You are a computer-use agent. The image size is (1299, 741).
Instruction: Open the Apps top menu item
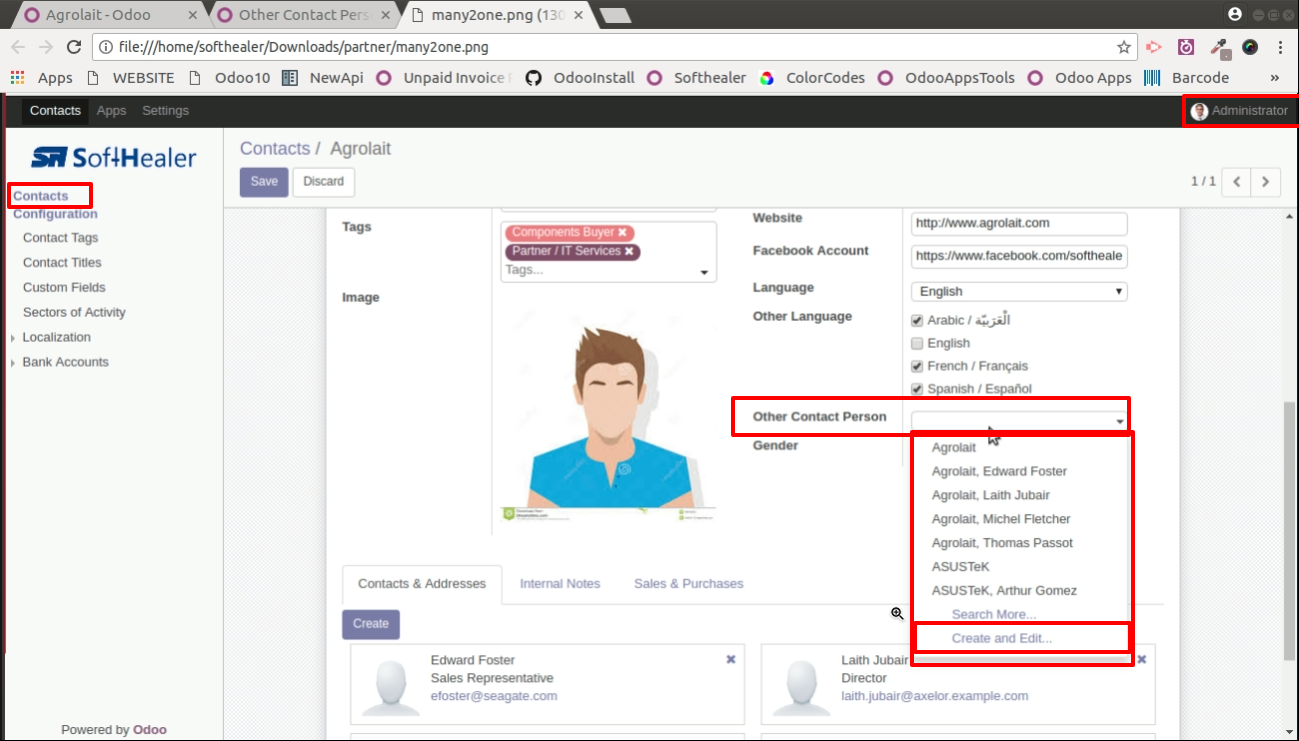[x=111, y=111]
